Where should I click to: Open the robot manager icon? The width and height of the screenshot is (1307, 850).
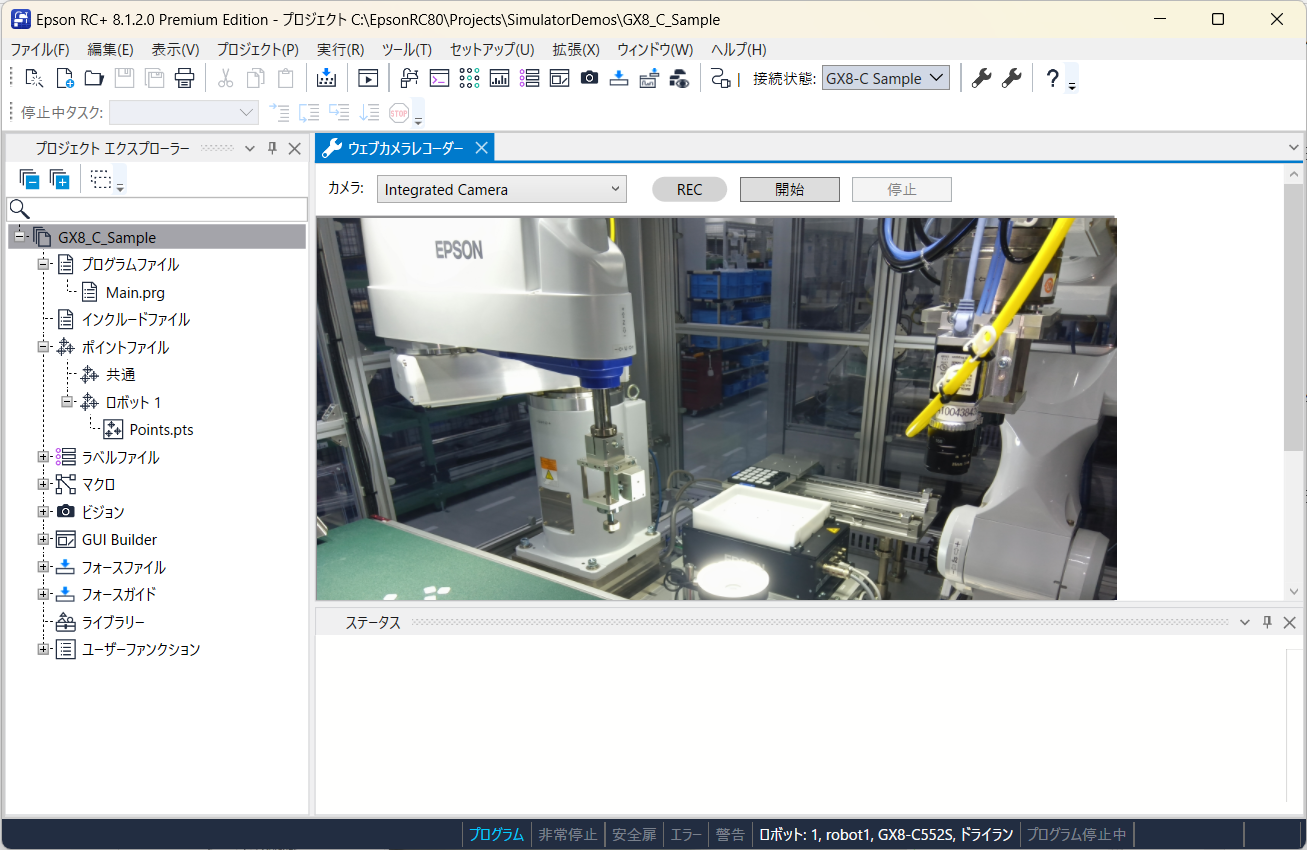tap(409, 78)
